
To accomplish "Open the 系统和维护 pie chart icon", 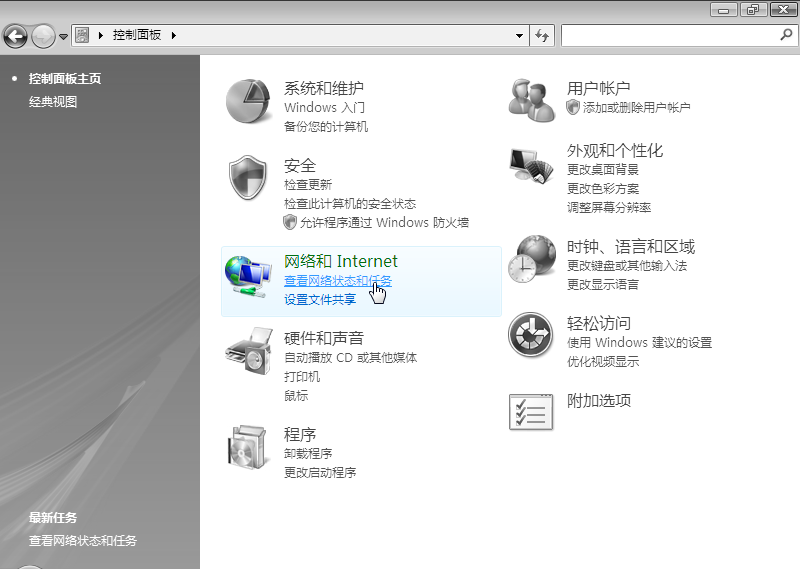I will [x=248, y=102].
